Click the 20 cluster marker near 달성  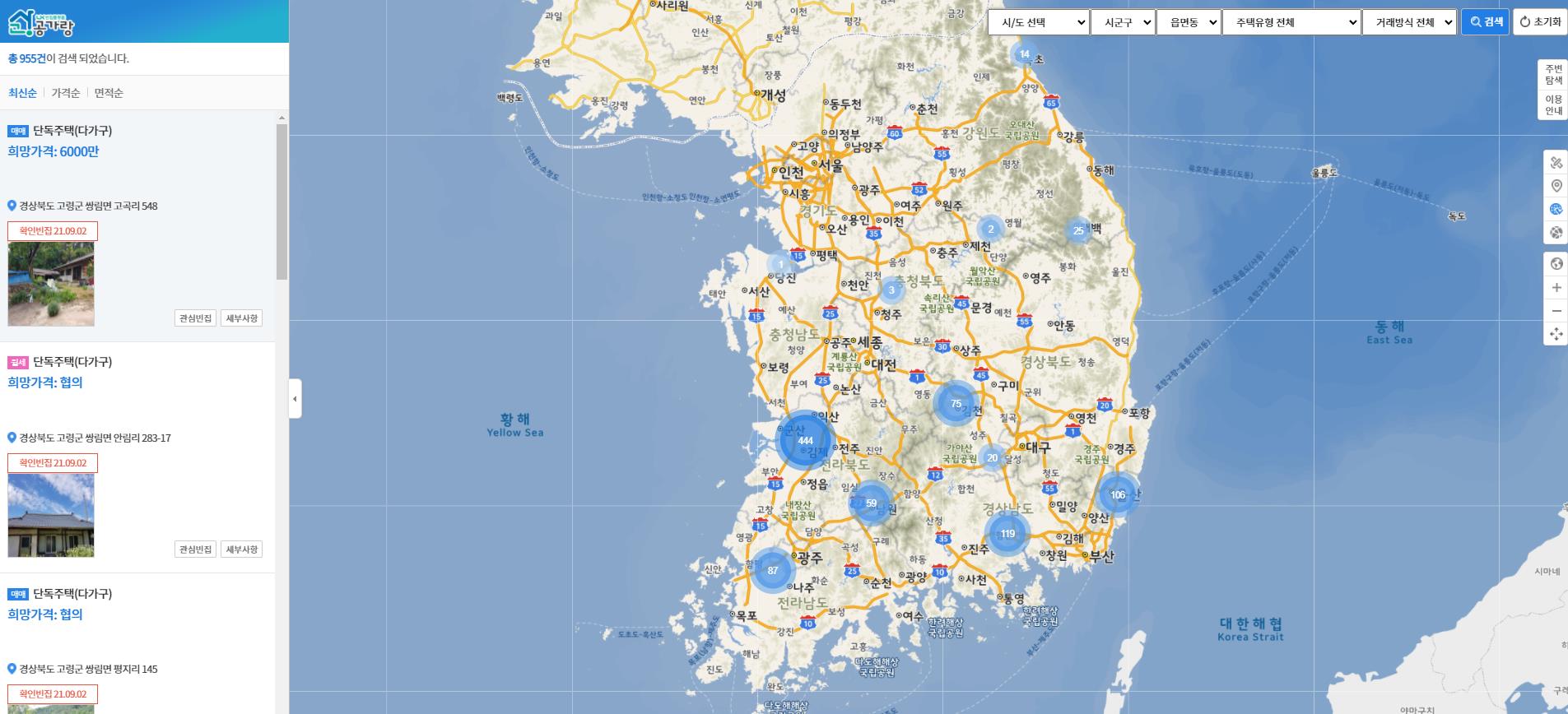pos(992,457)
